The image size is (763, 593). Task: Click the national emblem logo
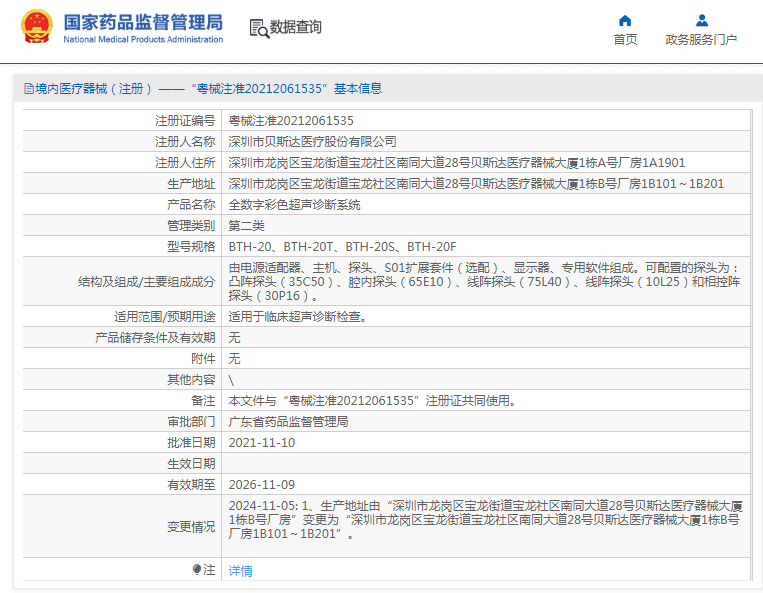pos(37,27)
